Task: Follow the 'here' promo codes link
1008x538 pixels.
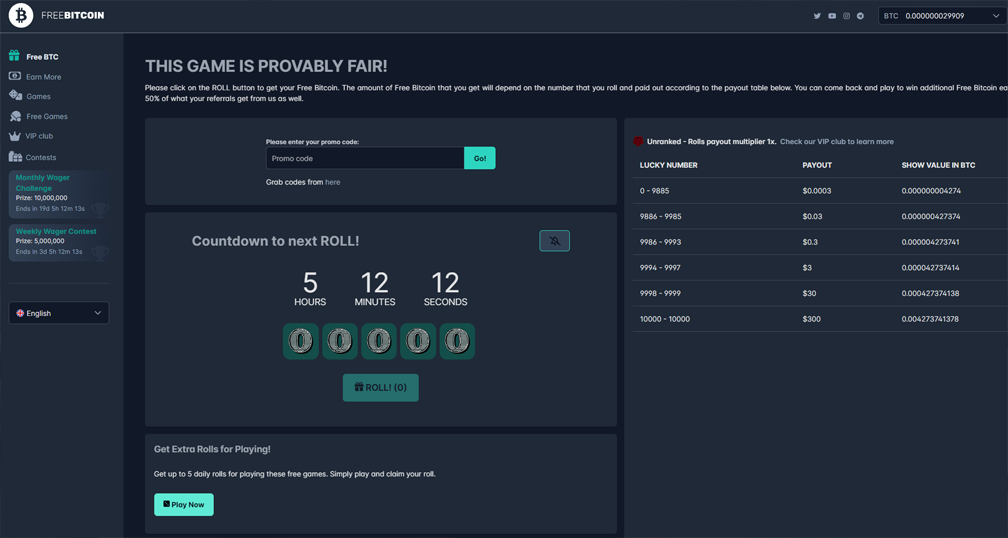Action: pos(332,183)
